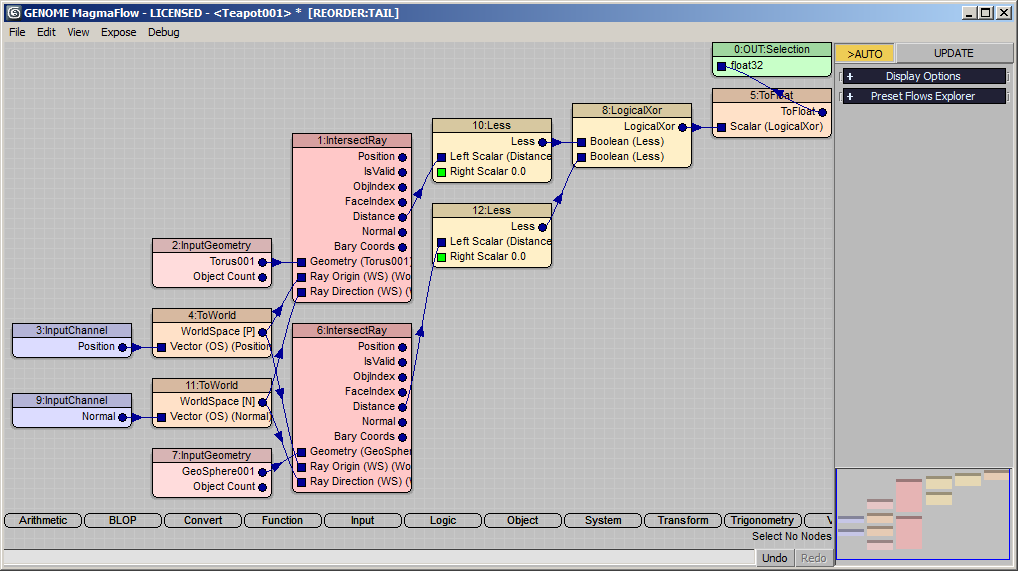Select the 6:IntersectRay node title
The width and height of the screenshot is (1018, 571).
[x=352, y=331]
